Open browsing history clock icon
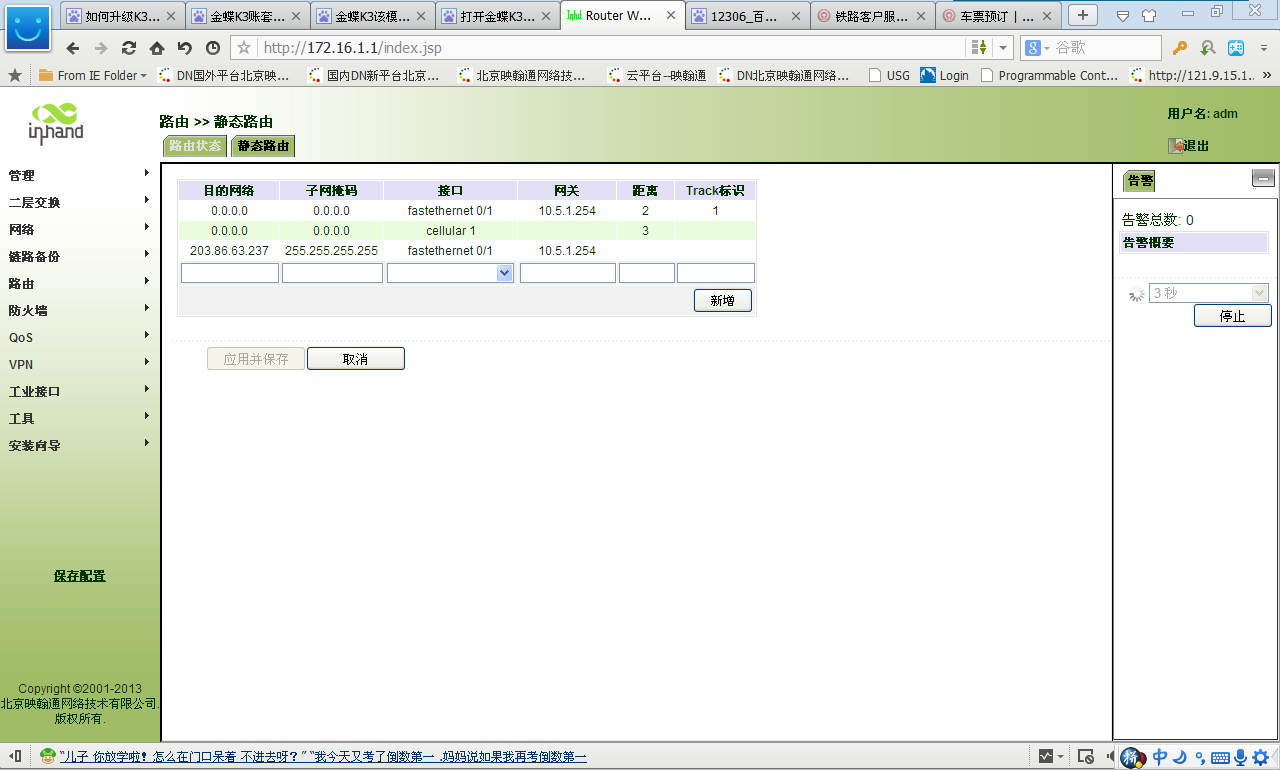This screenshot has width=1280, height=770. tap(213, 48)
